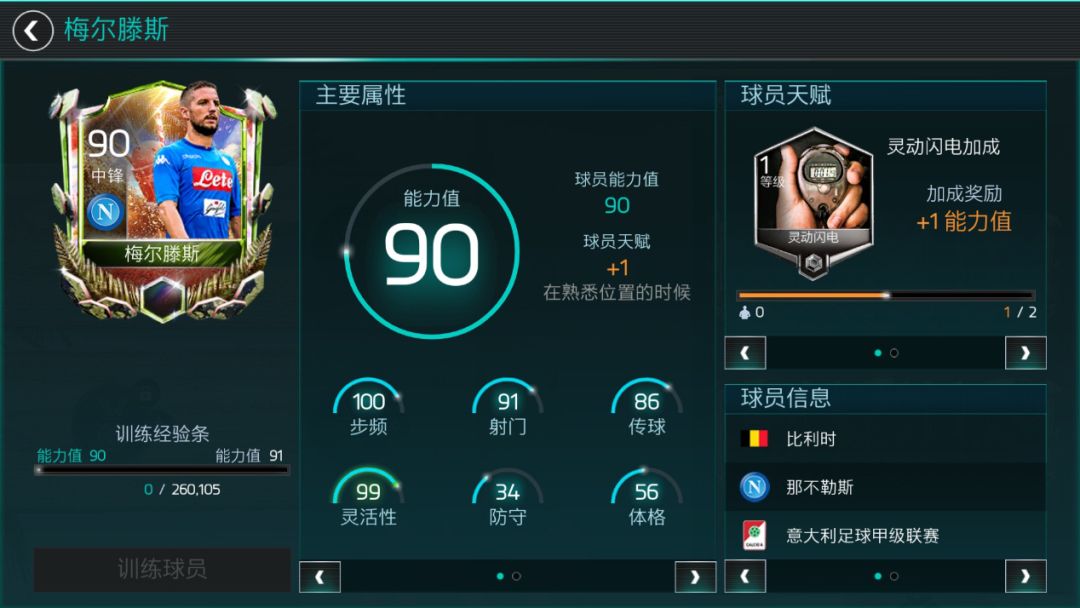
Task: Tap the hexagon gem under the player card
Action: [x=163, y=299]
